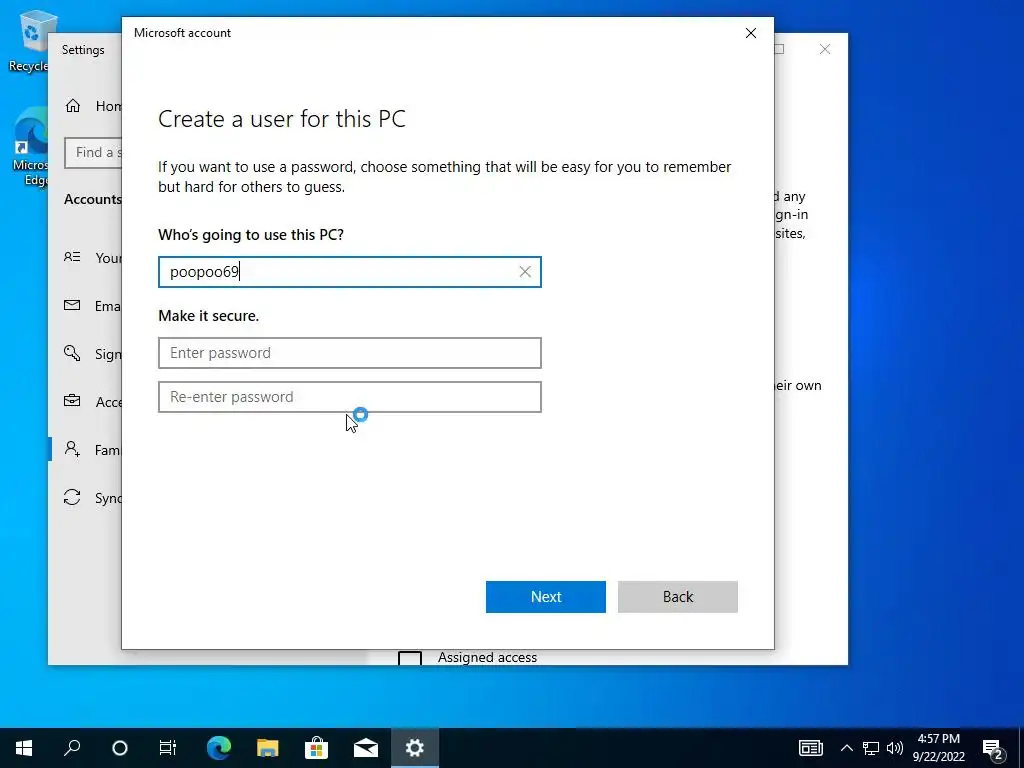The height and width of the screenshot is (768, 1024).
Task: Click Assigned access icon in Settings window
Action: click(409, 658)
